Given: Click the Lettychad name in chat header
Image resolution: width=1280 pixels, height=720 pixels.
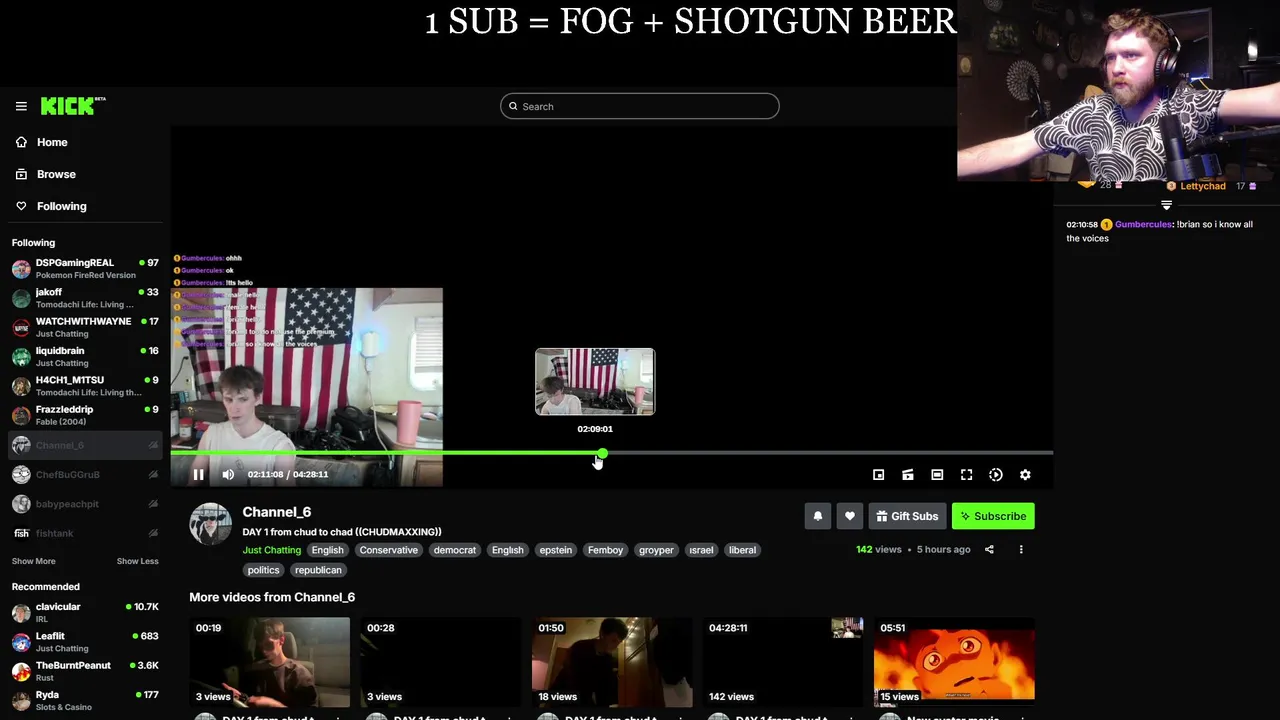Looking at the screenshot, I should coord(1202,186).
